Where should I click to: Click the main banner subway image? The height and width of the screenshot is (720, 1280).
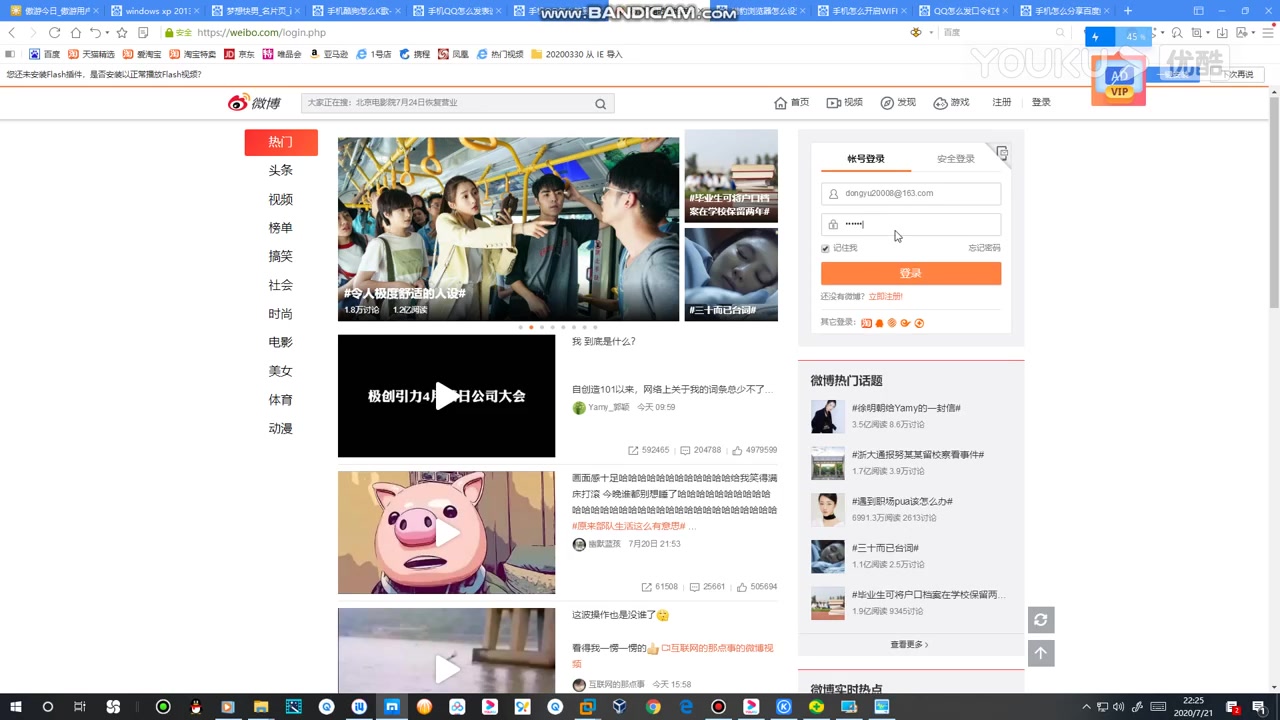coord(508,229)
